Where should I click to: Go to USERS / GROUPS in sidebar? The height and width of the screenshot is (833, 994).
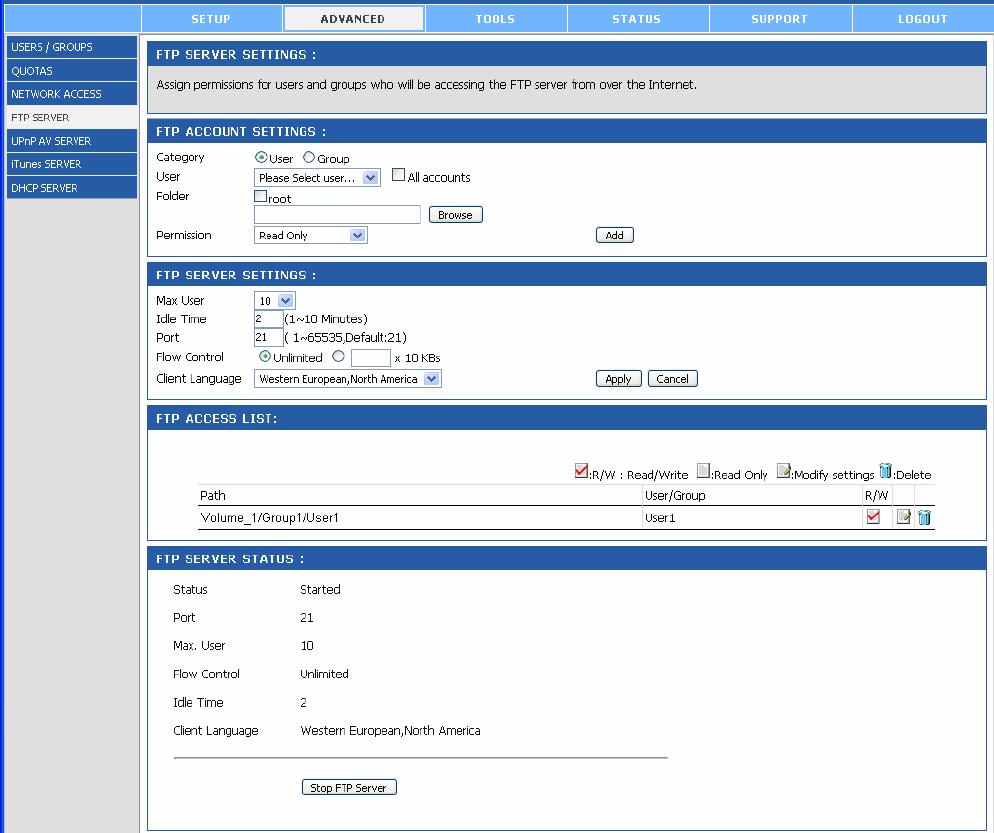(72, 47)
